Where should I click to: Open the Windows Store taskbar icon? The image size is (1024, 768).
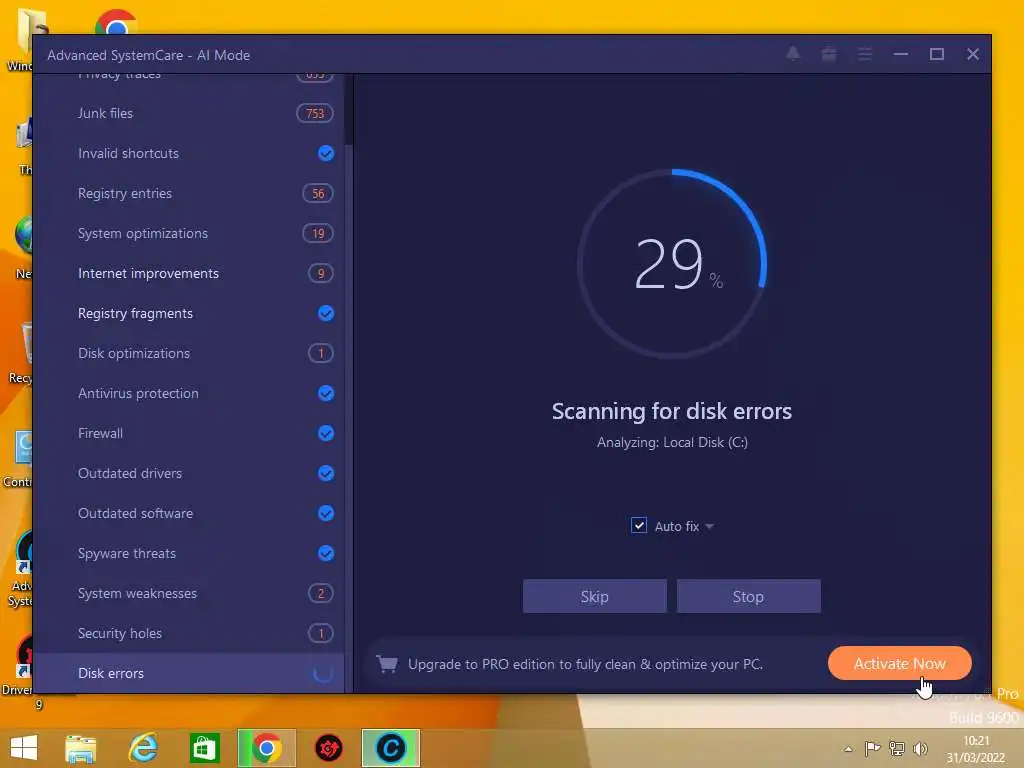tap(204, 748)
